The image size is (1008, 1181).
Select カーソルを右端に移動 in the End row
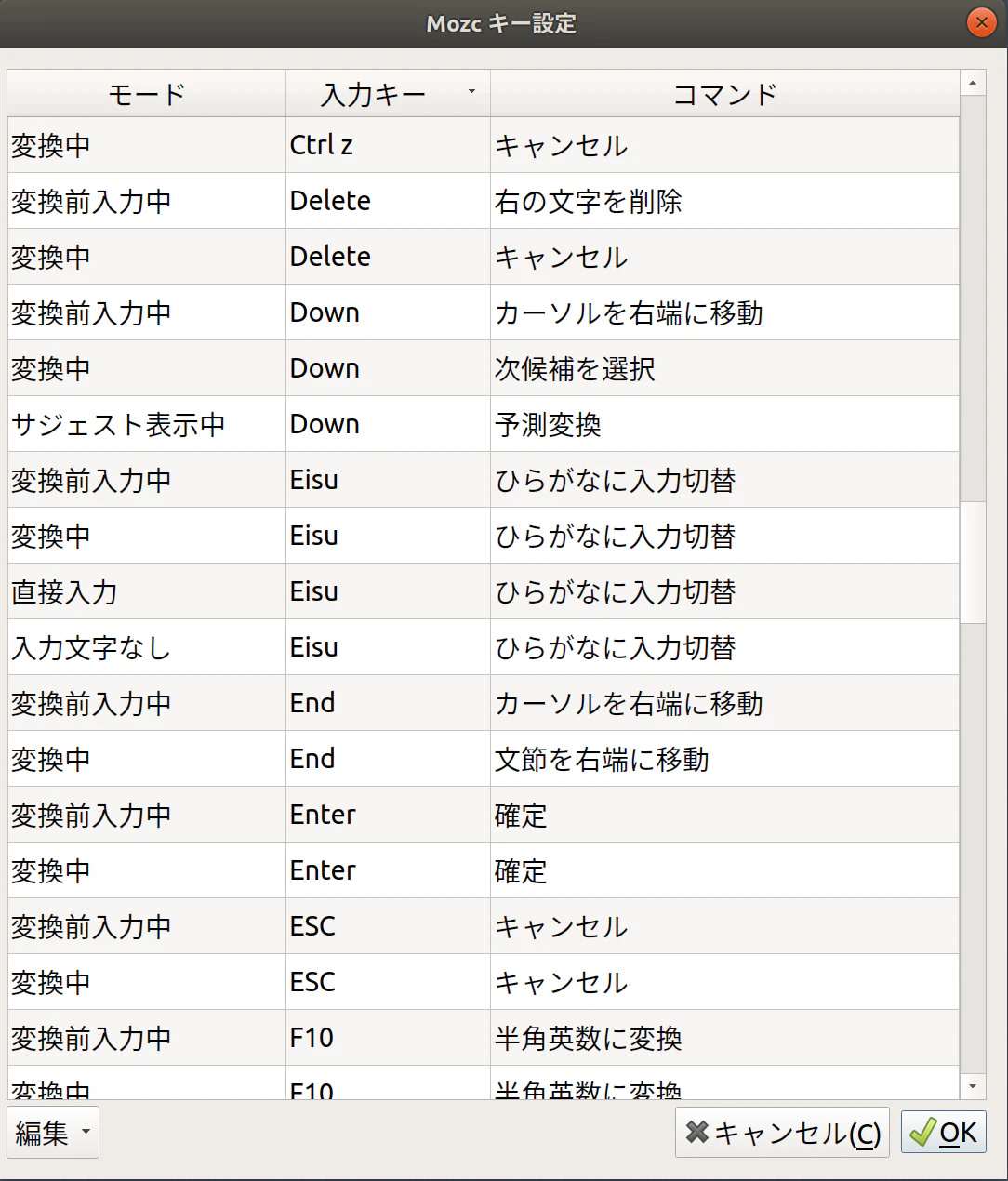click(724, 703)
